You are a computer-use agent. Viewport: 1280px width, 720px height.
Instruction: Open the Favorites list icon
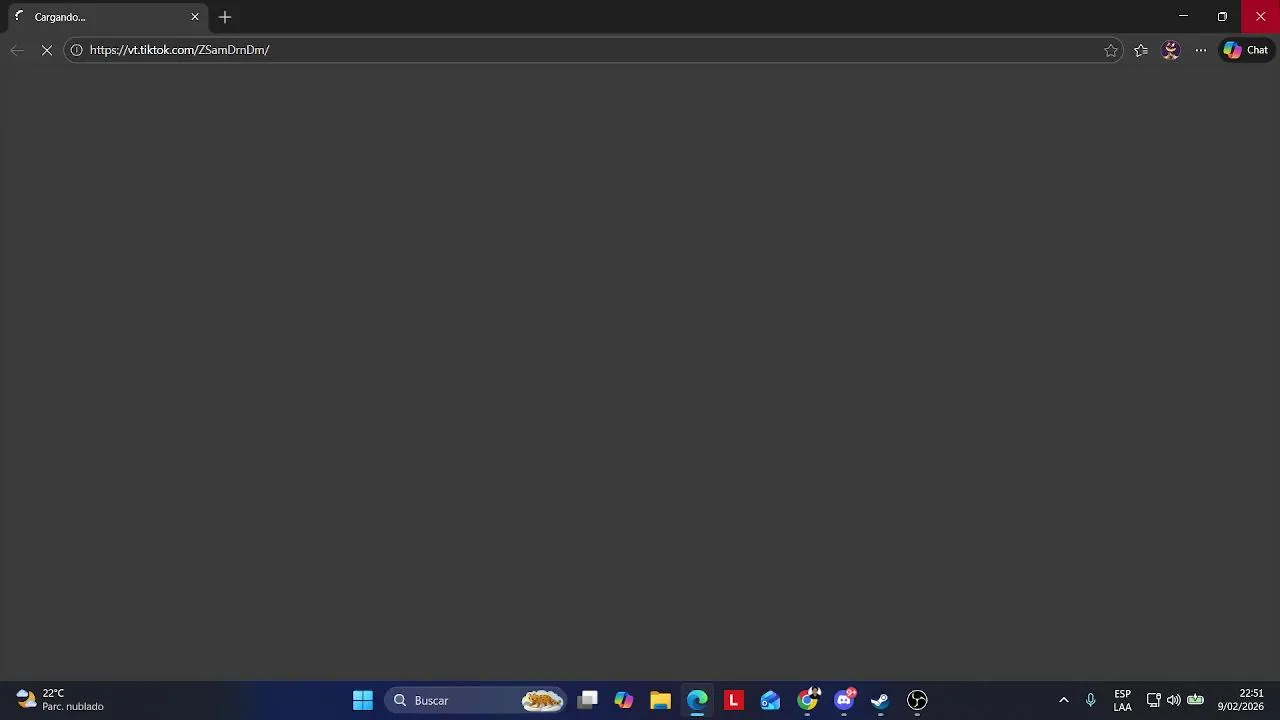tap(1141, 50)
